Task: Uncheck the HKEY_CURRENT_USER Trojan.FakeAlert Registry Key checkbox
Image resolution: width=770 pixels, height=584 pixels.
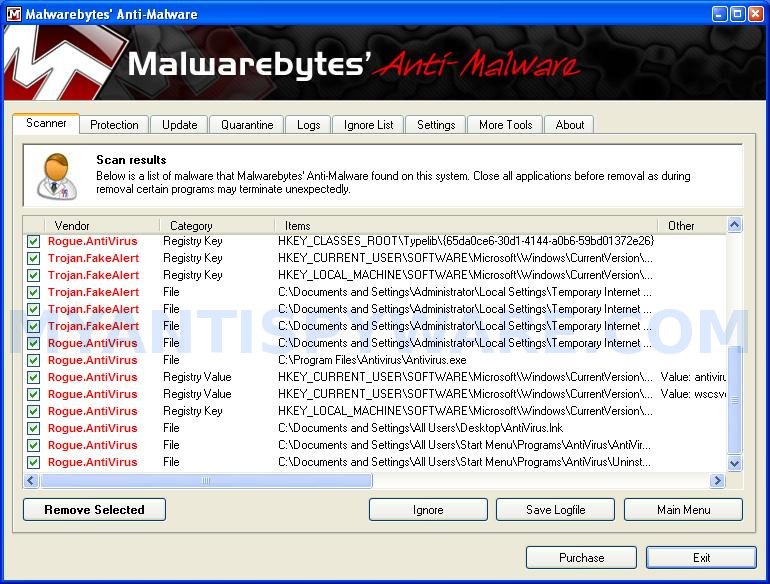Action: pyautogui.click(x=33, y=258)
